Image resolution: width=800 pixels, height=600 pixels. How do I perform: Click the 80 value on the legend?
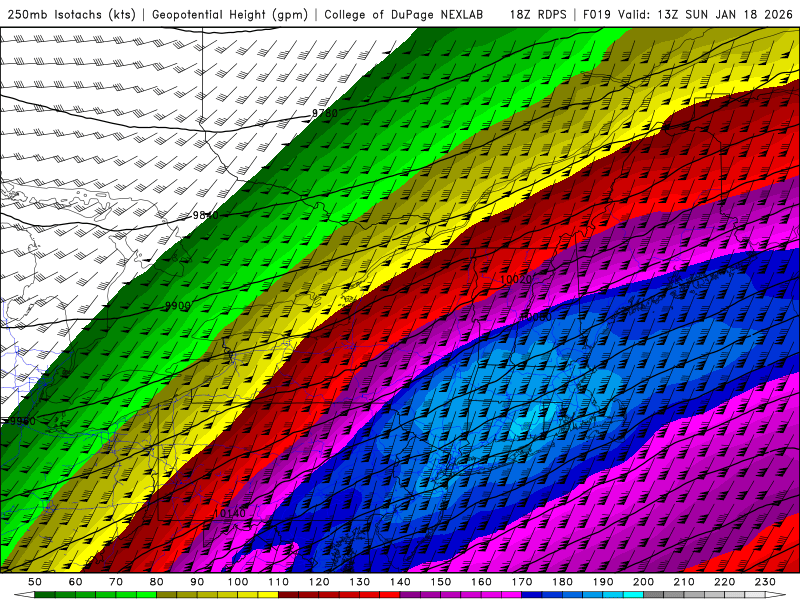pos(157,582)
